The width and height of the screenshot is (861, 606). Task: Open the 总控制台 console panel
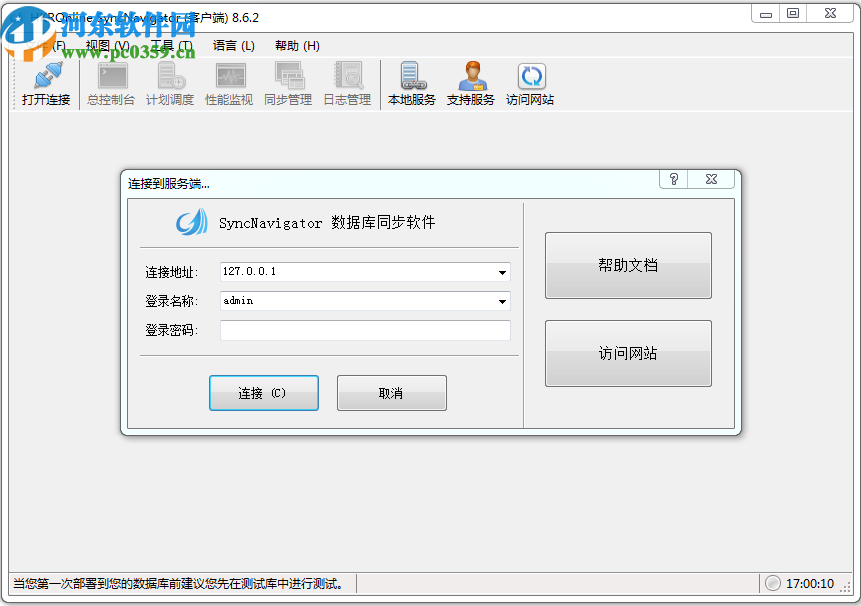pyautogui.click(x=110, y=82)
